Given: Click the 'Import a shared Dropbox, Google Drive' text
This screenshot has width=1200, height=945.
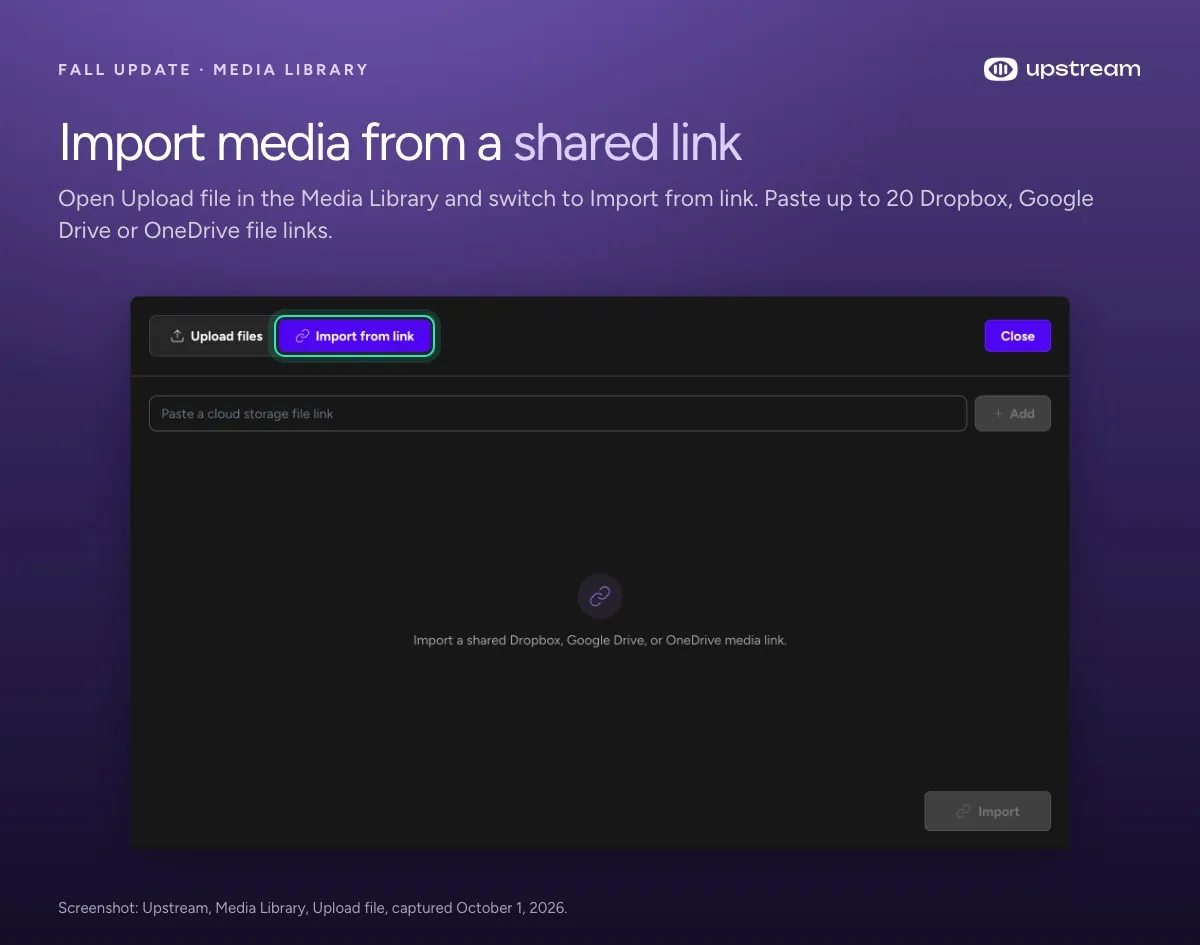Looking at the screenshot, I should [600, 640].
